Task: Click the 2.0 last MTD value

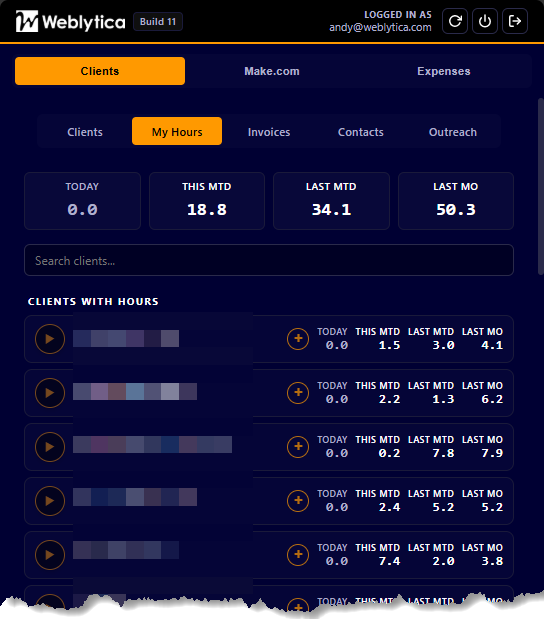Action: coord(443,561)
